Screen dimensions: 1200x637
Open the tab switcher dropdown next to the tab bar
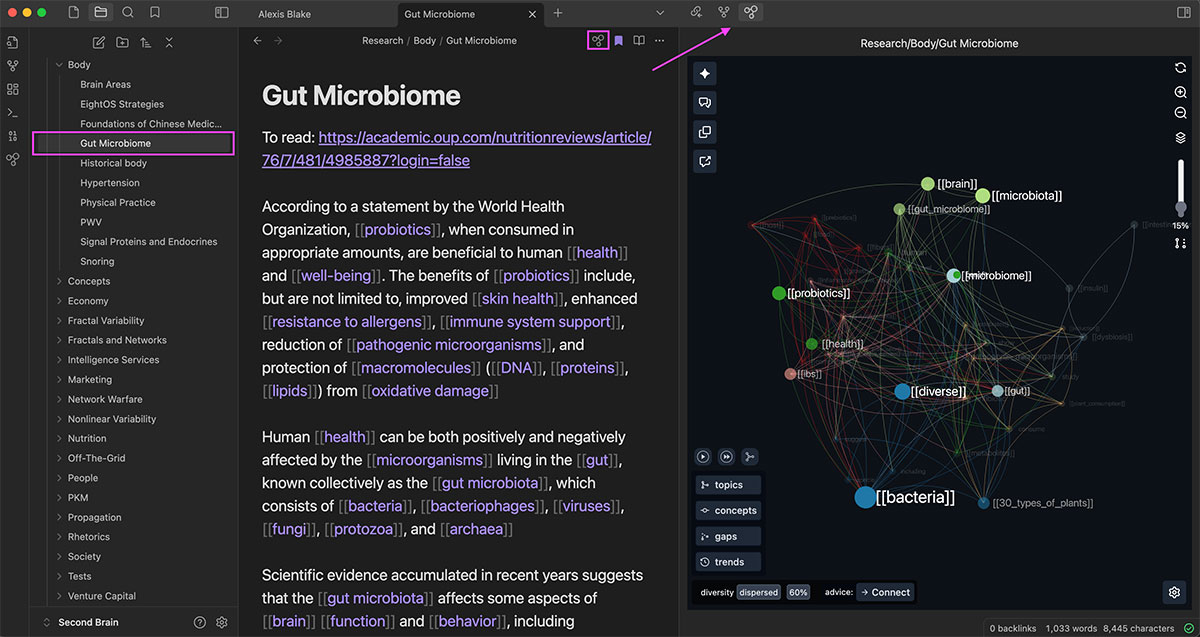pos(660,12)
